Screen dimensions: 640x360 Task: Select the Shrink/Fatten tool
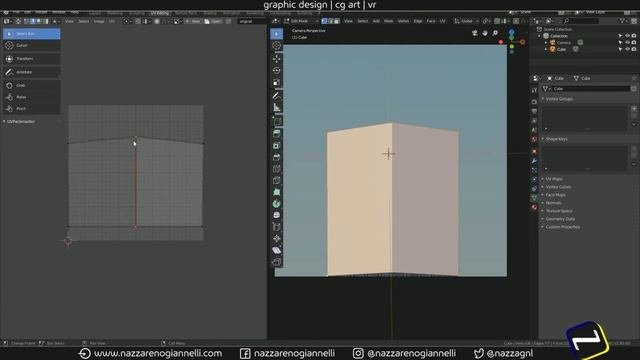click(x=277, y=239)
